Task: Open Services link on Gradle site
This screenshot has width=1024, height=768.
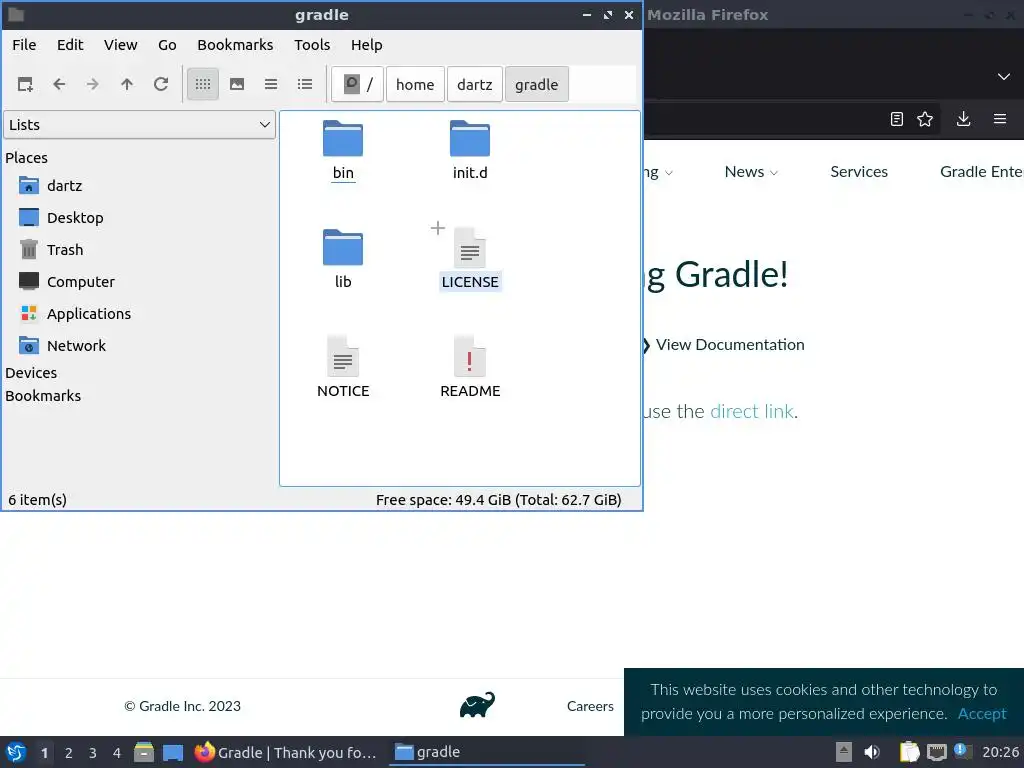Action: point(859,172)
